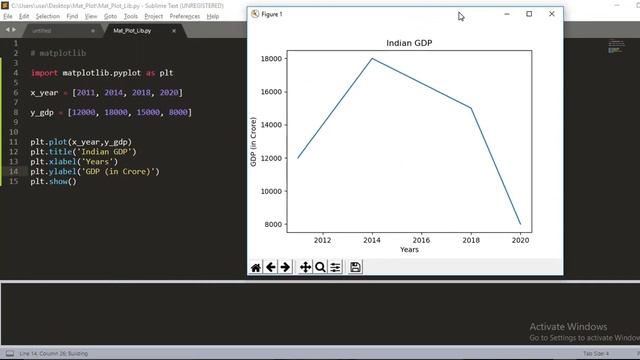
Task: Click the tab scroll right arrow
Action: tap(14, 30)
